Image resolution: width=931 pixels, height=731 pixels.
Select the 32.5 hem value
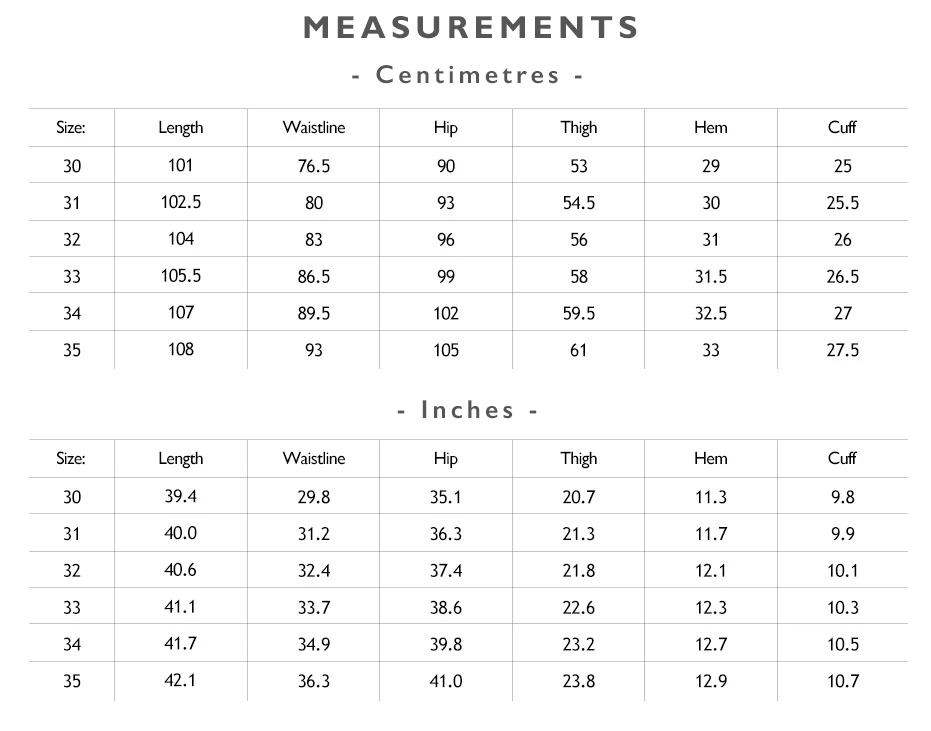coord(711,313)
